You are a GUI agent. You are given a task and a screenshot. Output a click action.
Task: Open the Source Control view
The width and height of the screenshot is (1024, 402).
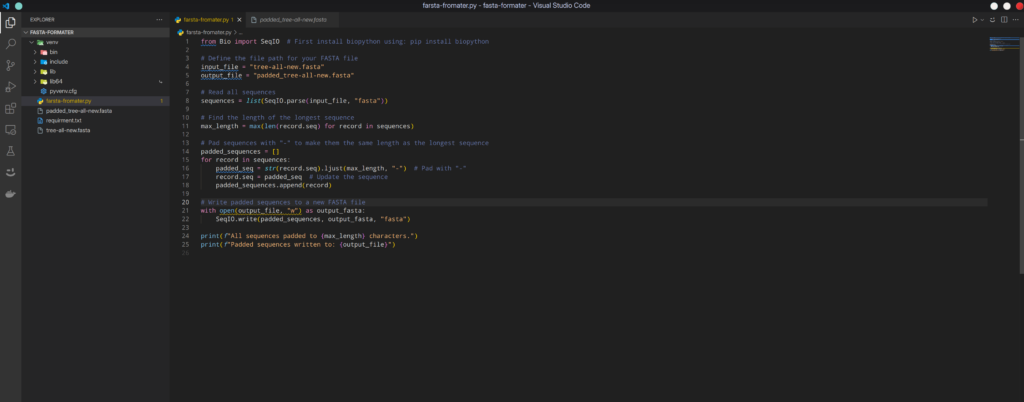pos(10,65)
